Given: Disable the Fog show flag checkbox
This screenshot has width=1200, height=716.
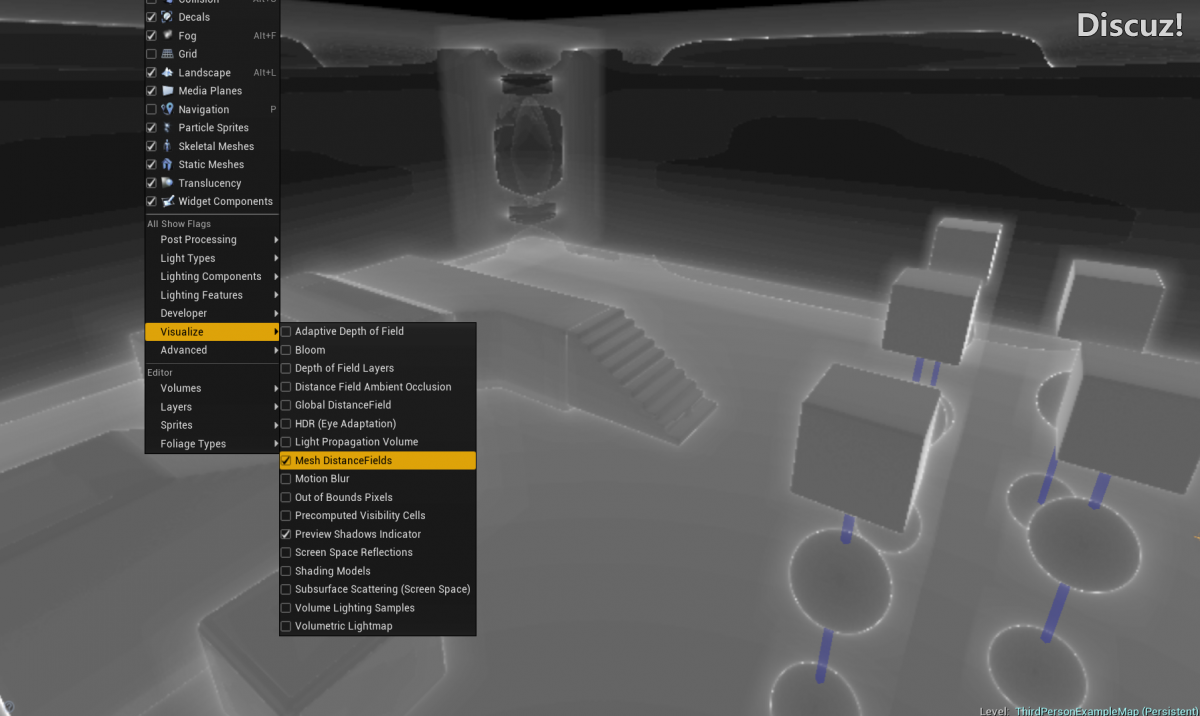Looking at the screenshot, I should coord(151,35).
